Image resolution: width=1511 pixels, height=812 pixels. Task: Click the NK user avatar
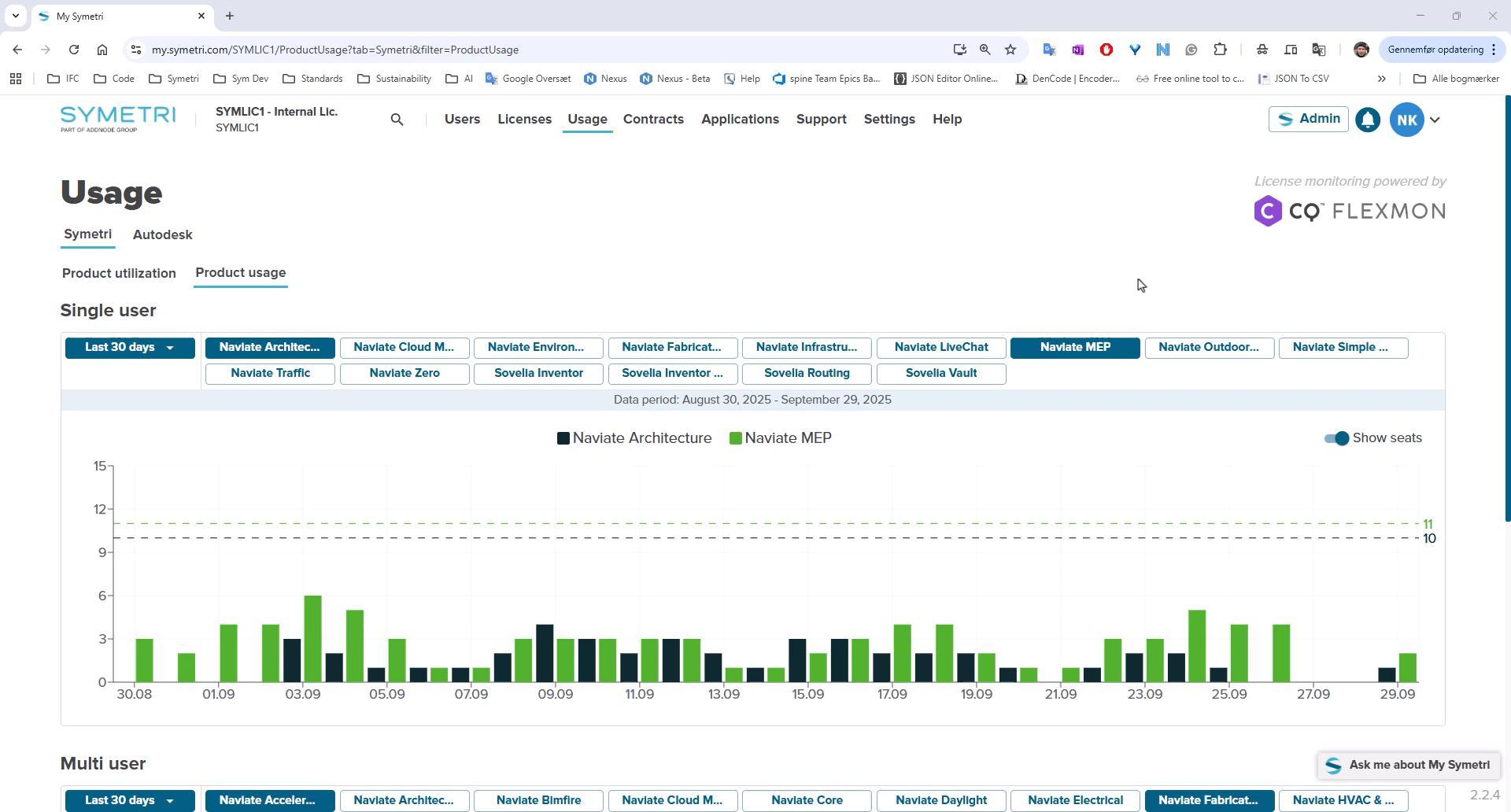click(1406, 120)
